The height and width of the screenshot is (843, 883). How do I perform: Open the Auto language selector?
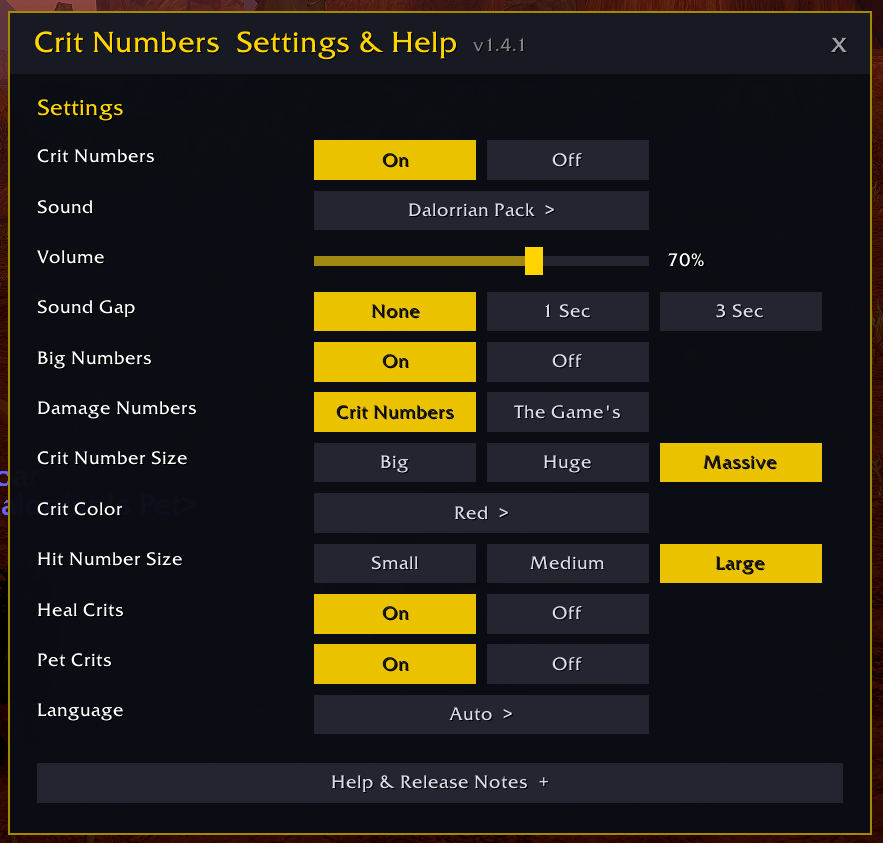pos(481,714)
